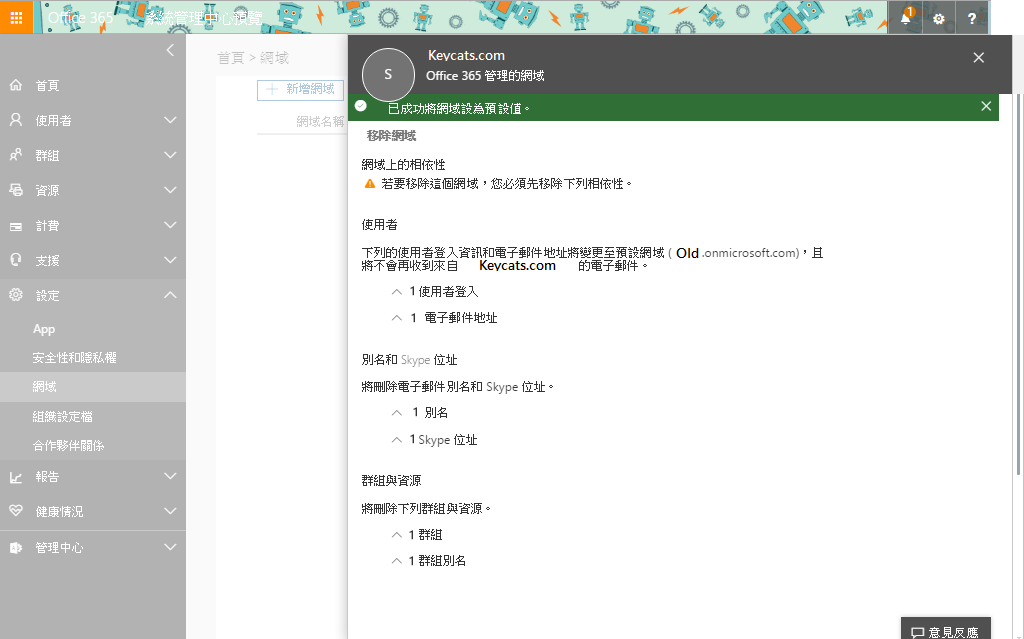The height and width of the screenshot is (639, 1024).
Task: Collapse the left navigation pane arrow
Action: [170, 50]
